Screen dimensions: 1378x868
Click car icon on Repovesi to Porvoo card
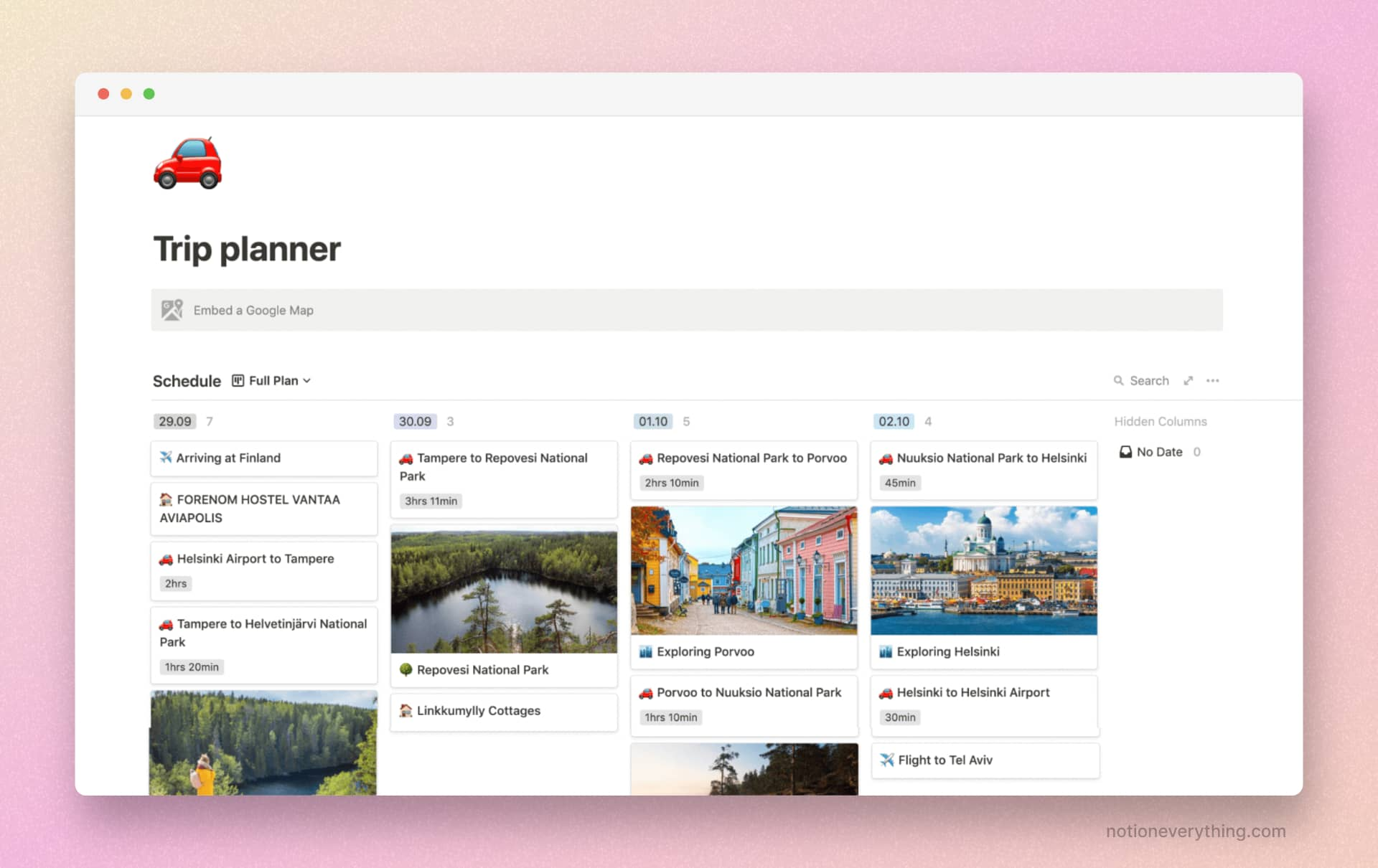pyautogui.click(x=646, y=458)
